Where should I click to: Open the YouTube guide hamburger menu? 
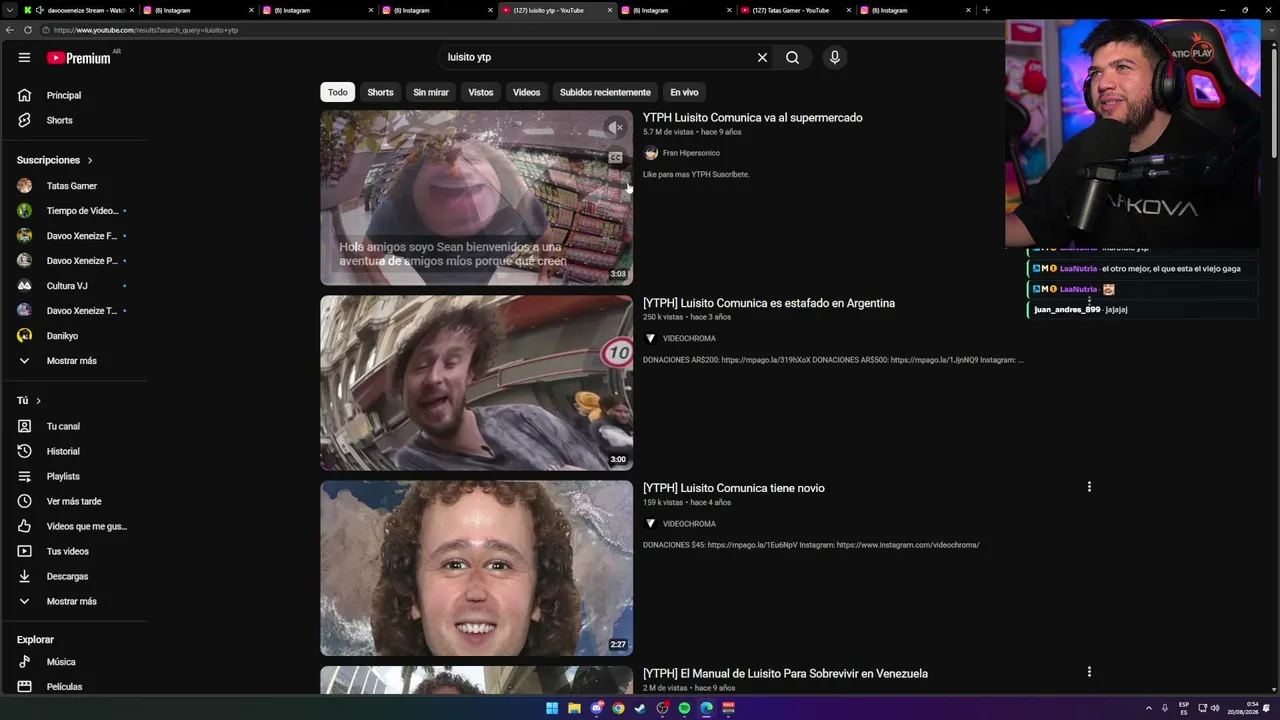click(24, 57)
